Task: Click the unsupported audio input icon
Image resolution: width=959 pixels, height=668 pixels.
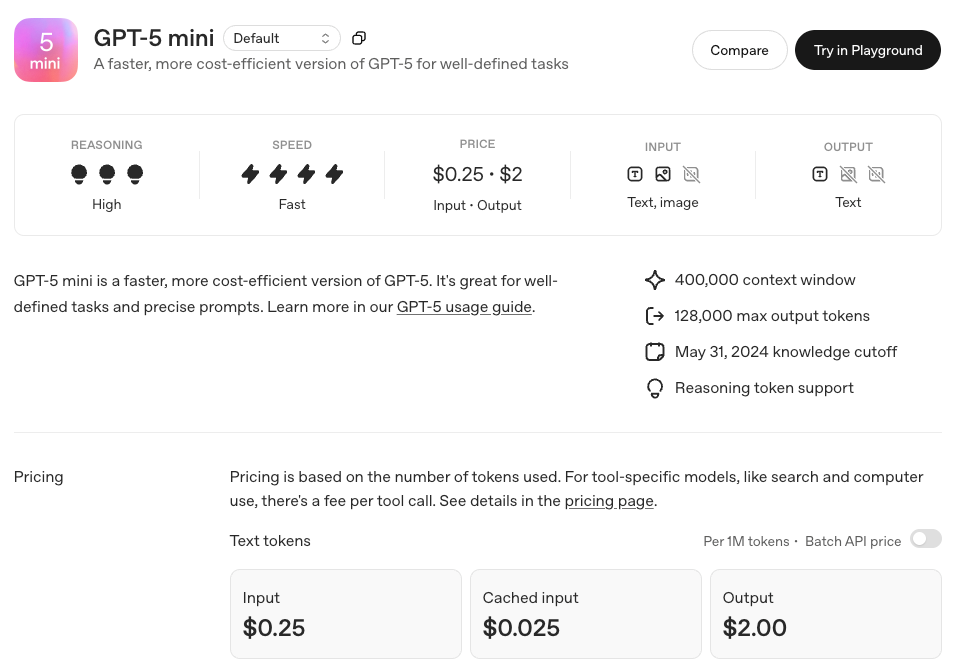Action: pos(691,174)
